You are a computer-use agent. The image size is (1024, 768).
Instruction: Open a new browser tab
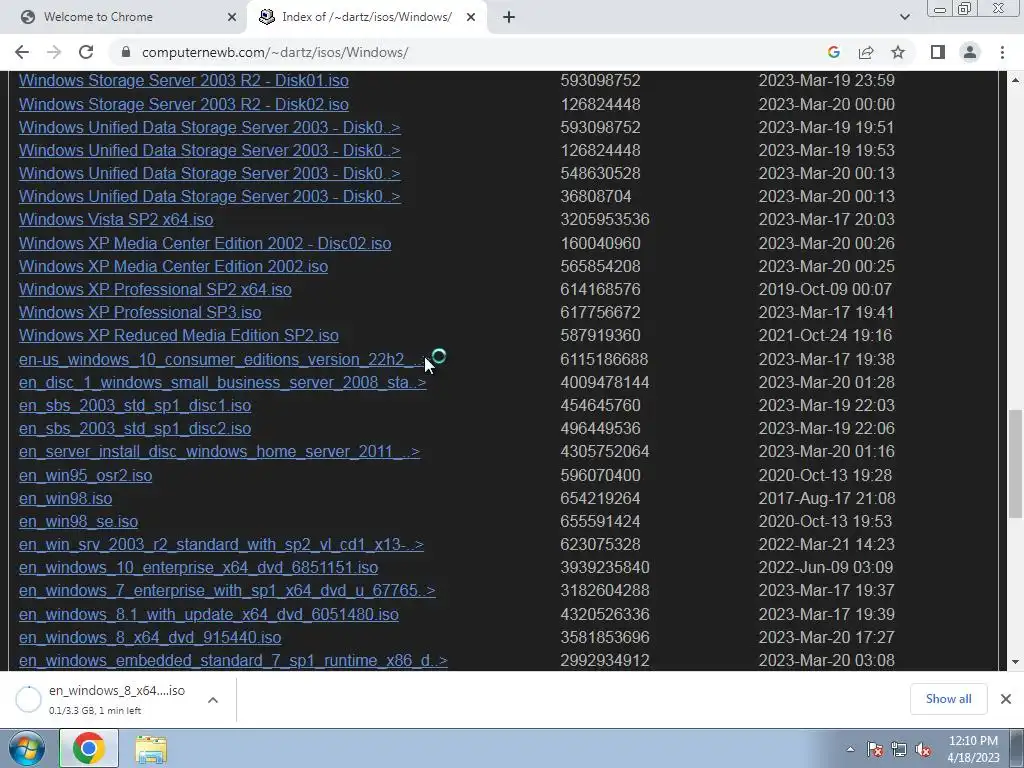509,17
